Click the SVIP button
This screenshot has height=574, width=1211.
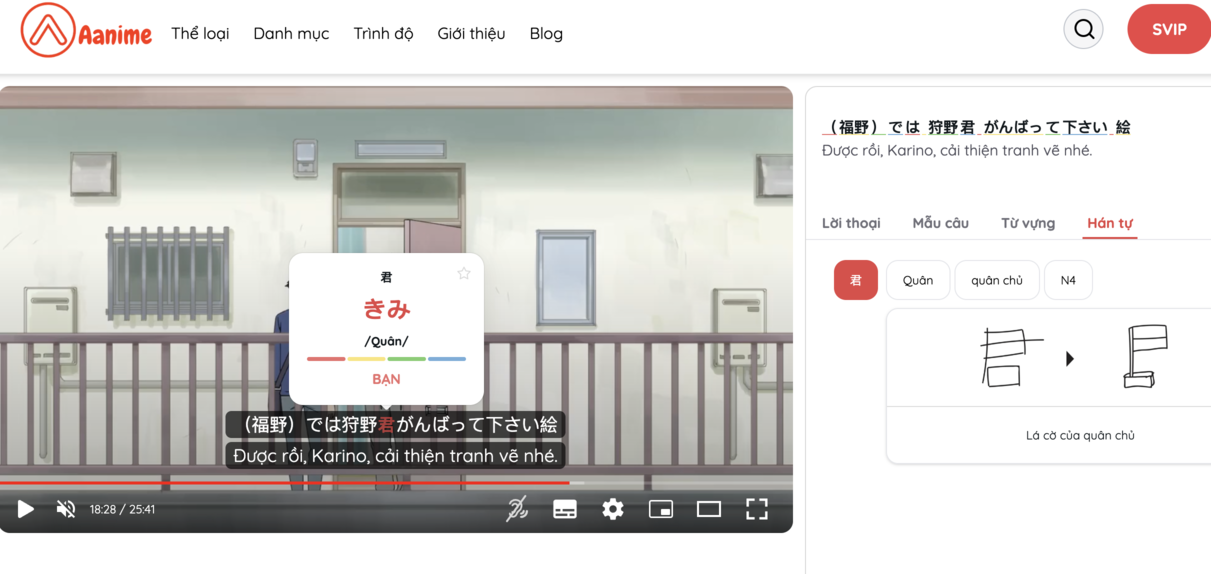(1168, 30)
